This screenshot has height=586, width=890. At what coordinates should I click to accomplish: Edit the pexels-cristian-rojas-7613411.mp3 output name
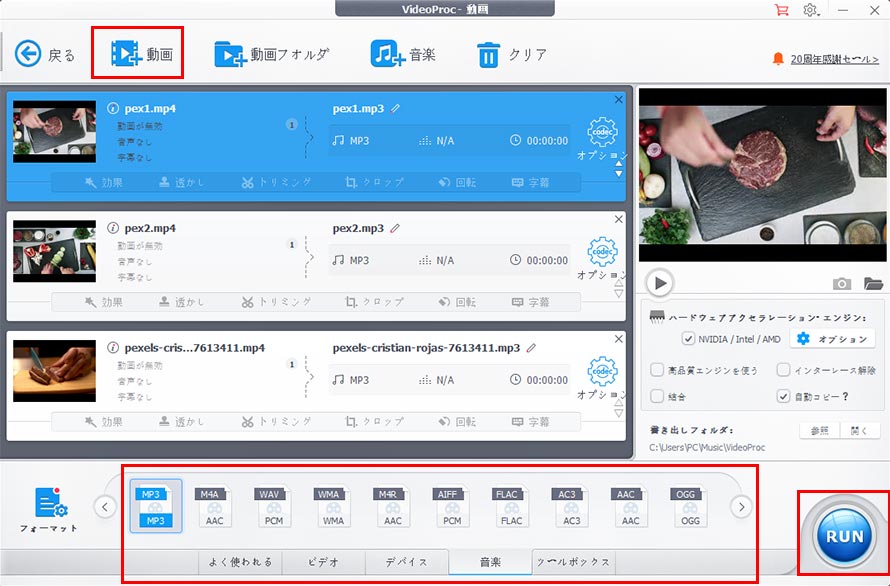pos(531,348)
